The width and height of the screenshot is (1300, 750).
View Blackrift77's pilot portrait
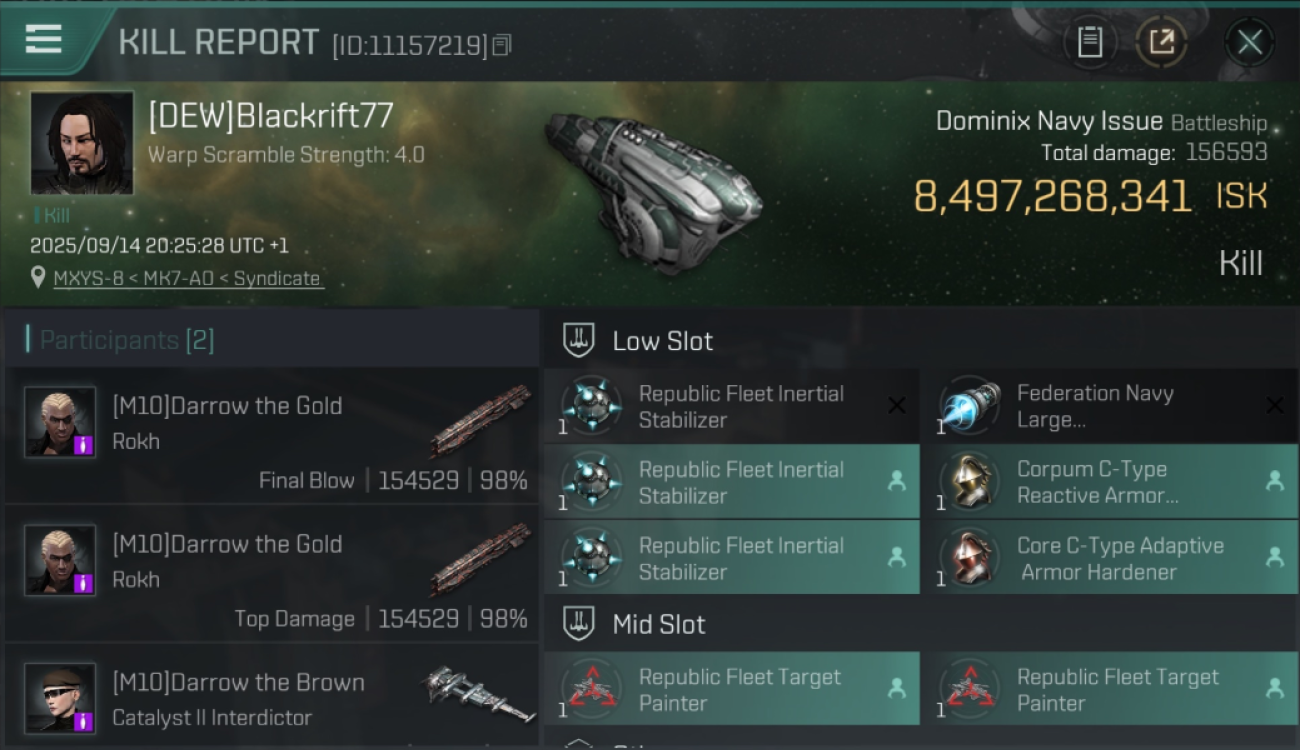pyautogui.click(x=81, y=142)
